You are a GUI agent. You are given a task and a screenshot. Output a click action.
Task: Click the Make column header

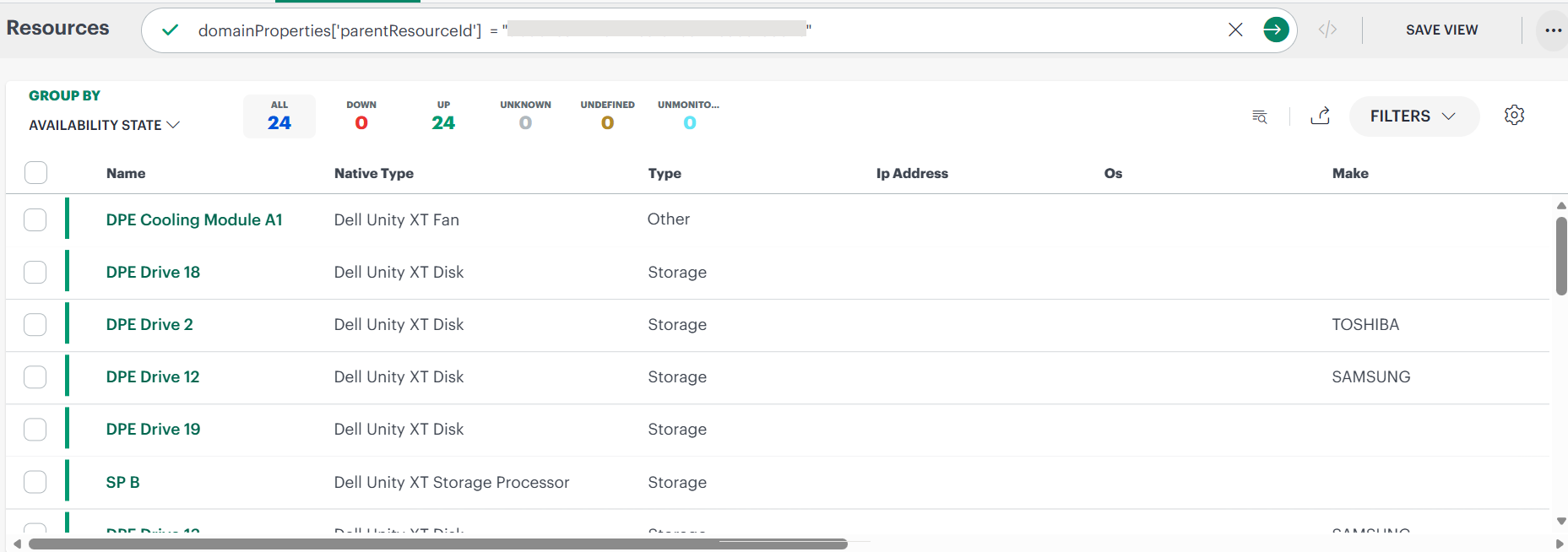1350,173
